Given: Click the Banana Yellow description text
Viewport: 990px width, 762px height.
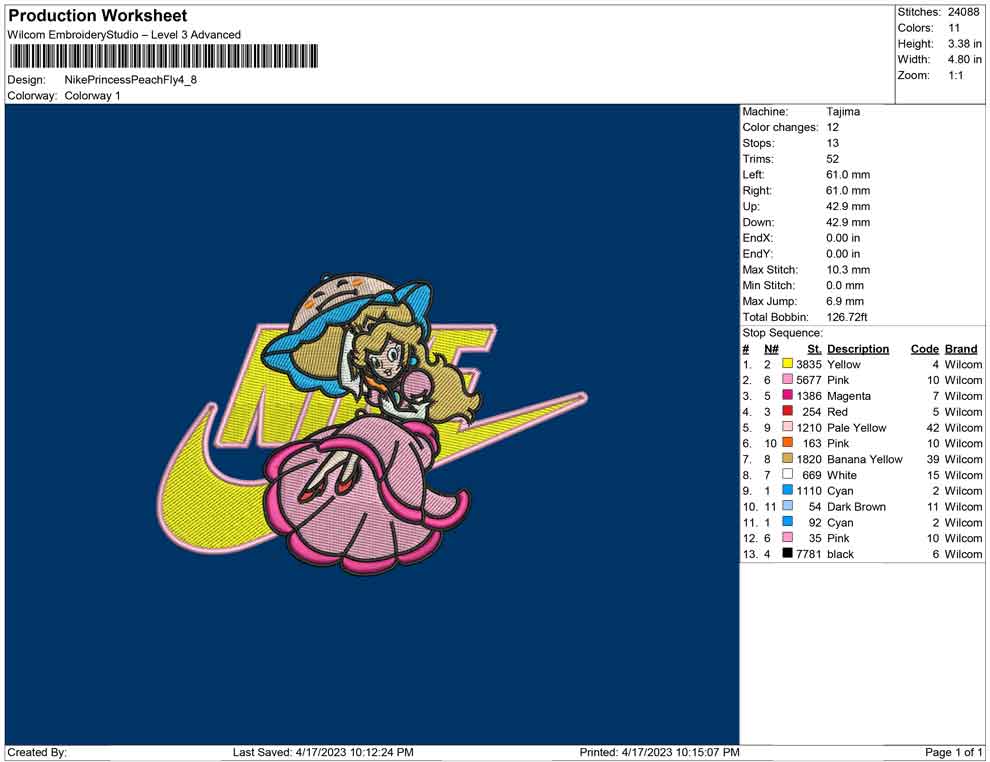Looking at the screenshot, I should 864,459.
